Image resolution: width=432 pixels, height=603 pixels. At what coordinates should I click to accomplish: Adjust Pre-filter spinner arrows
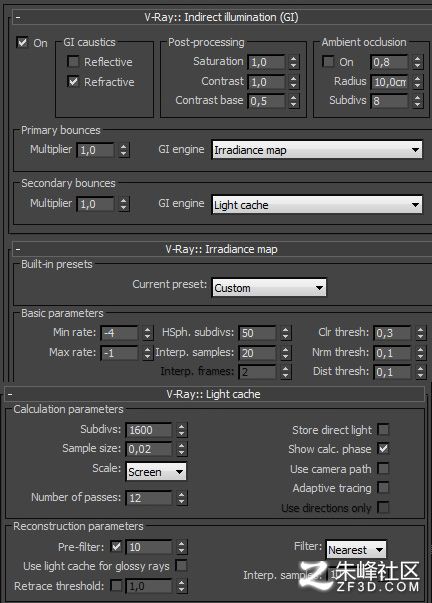182,546
